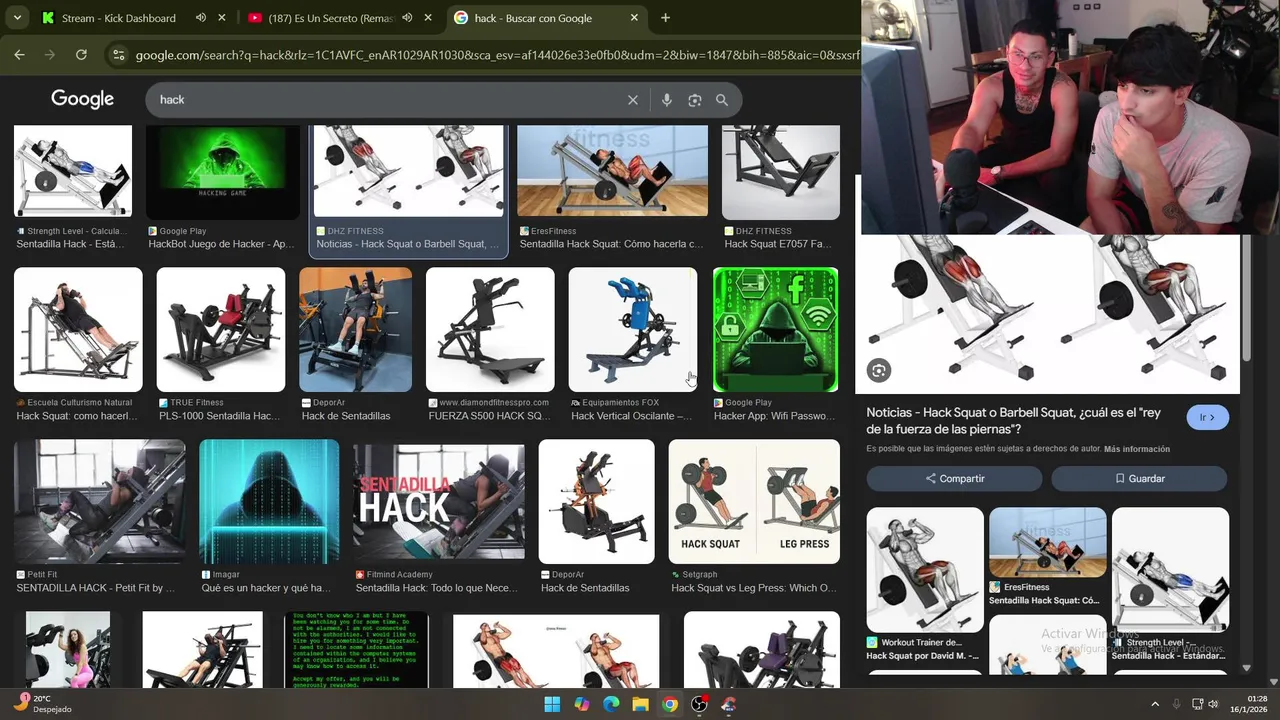Share the image via Compartir button

954,478
